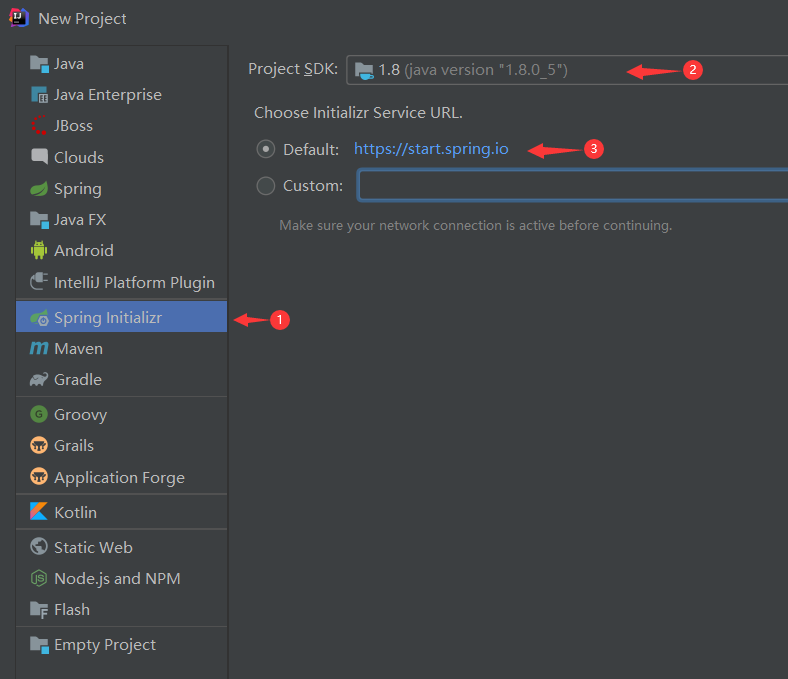Select Gradle project type

point(122,379)
